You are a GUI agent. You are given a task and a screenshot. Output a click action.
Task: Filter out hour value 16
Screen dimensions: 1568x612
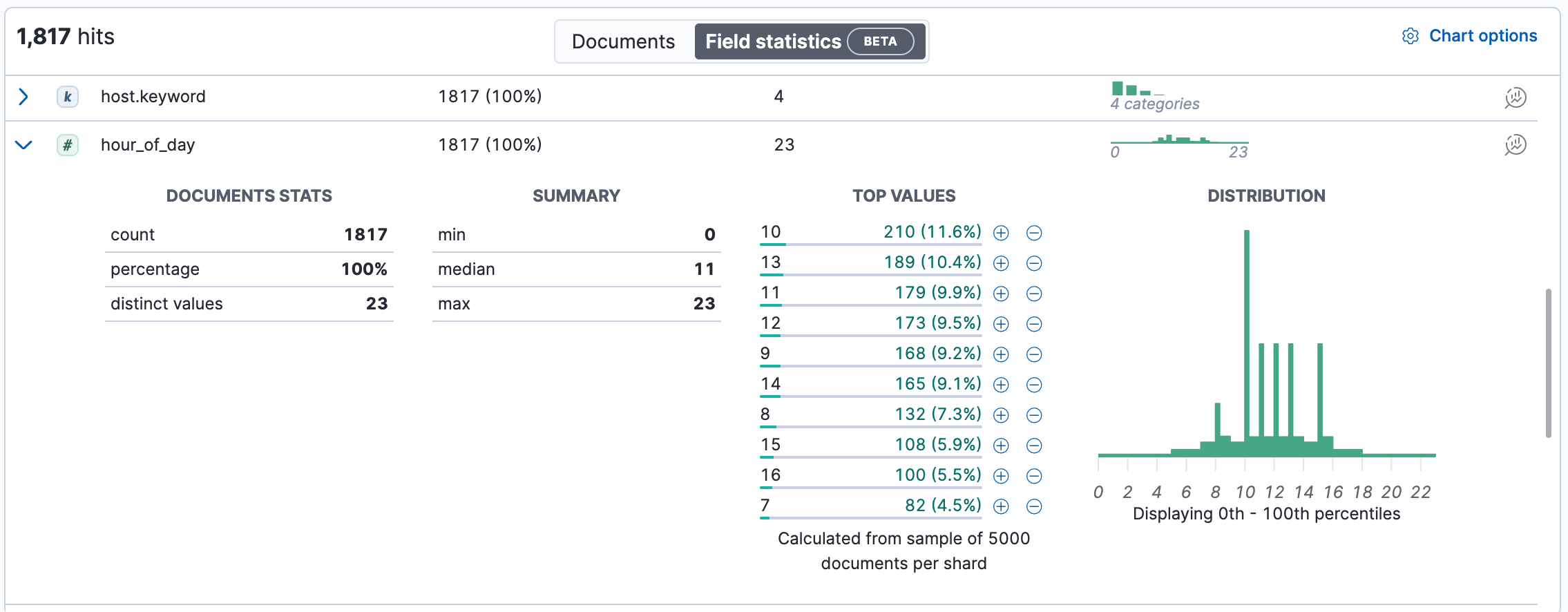1034,476
